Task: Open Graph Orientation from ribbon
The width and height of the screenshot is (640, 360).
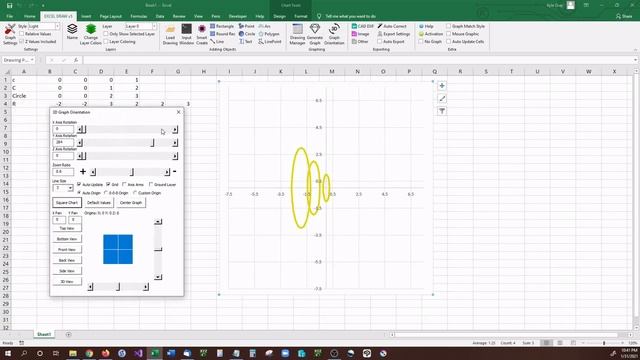Action: tap(334, 34)
